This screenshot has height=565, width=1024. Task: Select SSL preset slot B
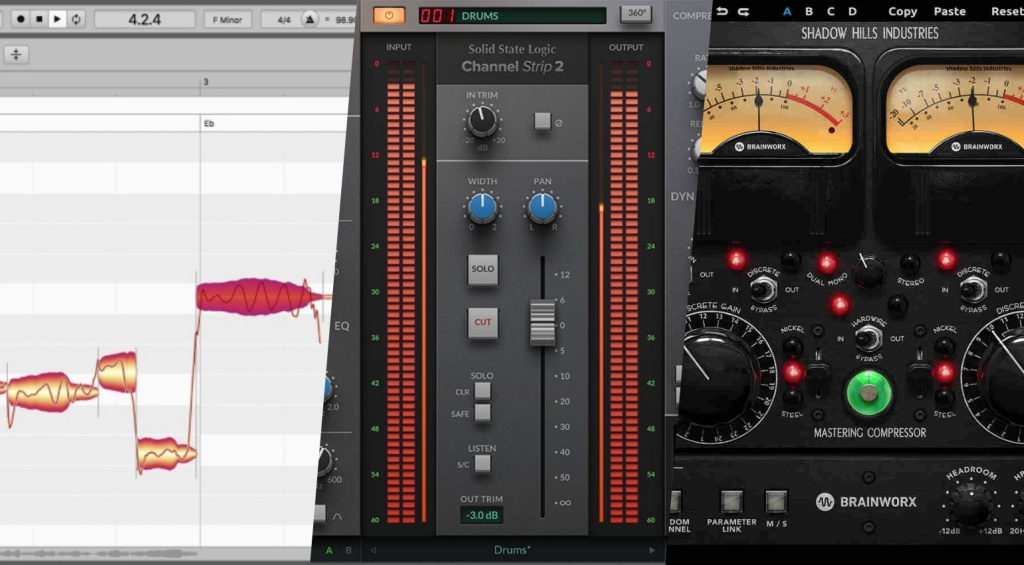coord(348,551)
